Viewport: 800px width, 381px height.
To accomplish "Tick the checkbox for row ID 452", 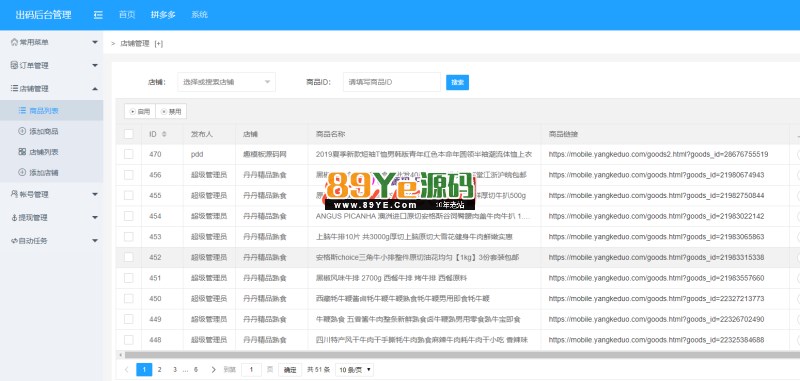I will pyautogui.click(x=129, y=257).
